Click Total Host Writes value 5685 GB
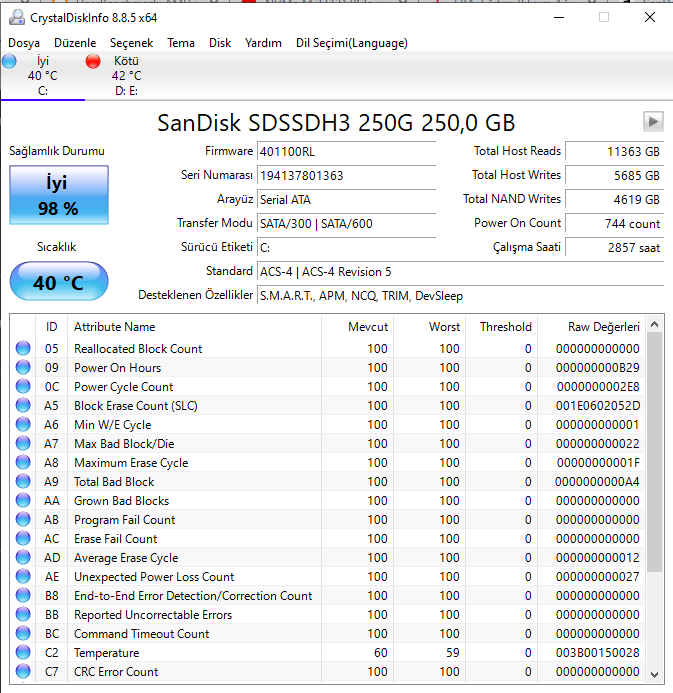This screenshot has height=693, width=673. click(615, 175)
